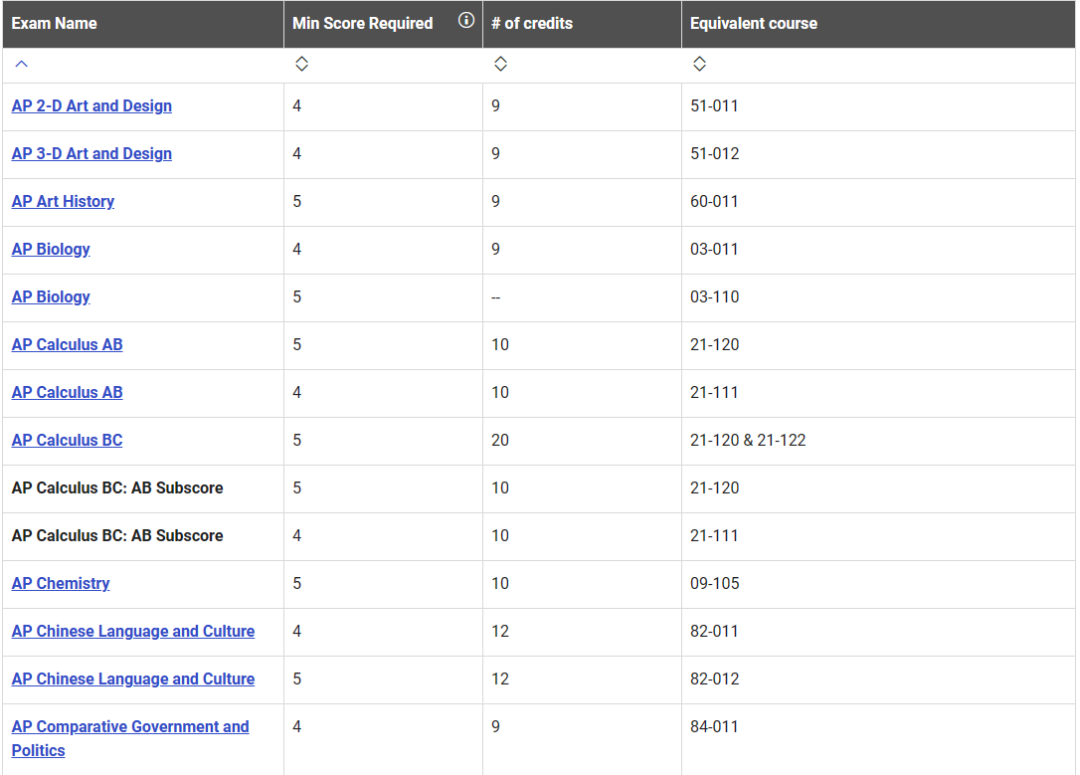Image resolution: width=1080 pixels, height=775 pixels.
Task: Open AP Biology link in the 03-011 row
Action: click(x=51, y=249)
